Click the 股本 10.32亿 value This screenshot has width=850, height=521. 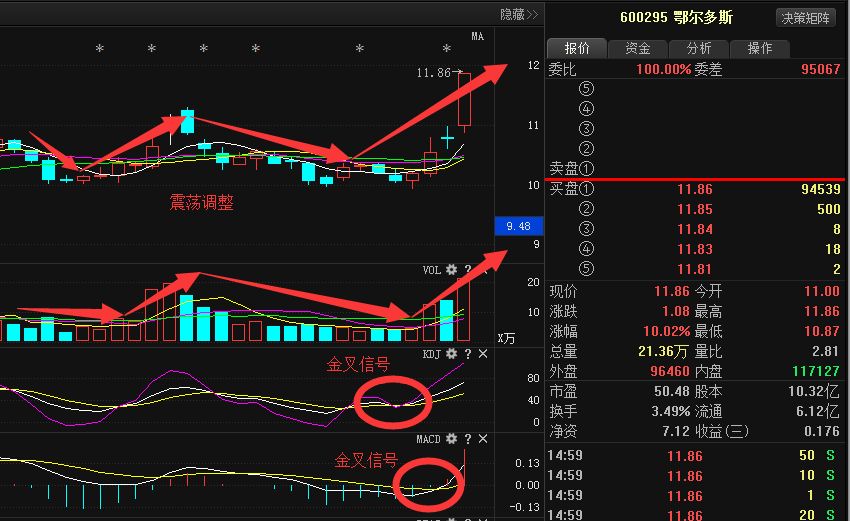tap(814, 391)
